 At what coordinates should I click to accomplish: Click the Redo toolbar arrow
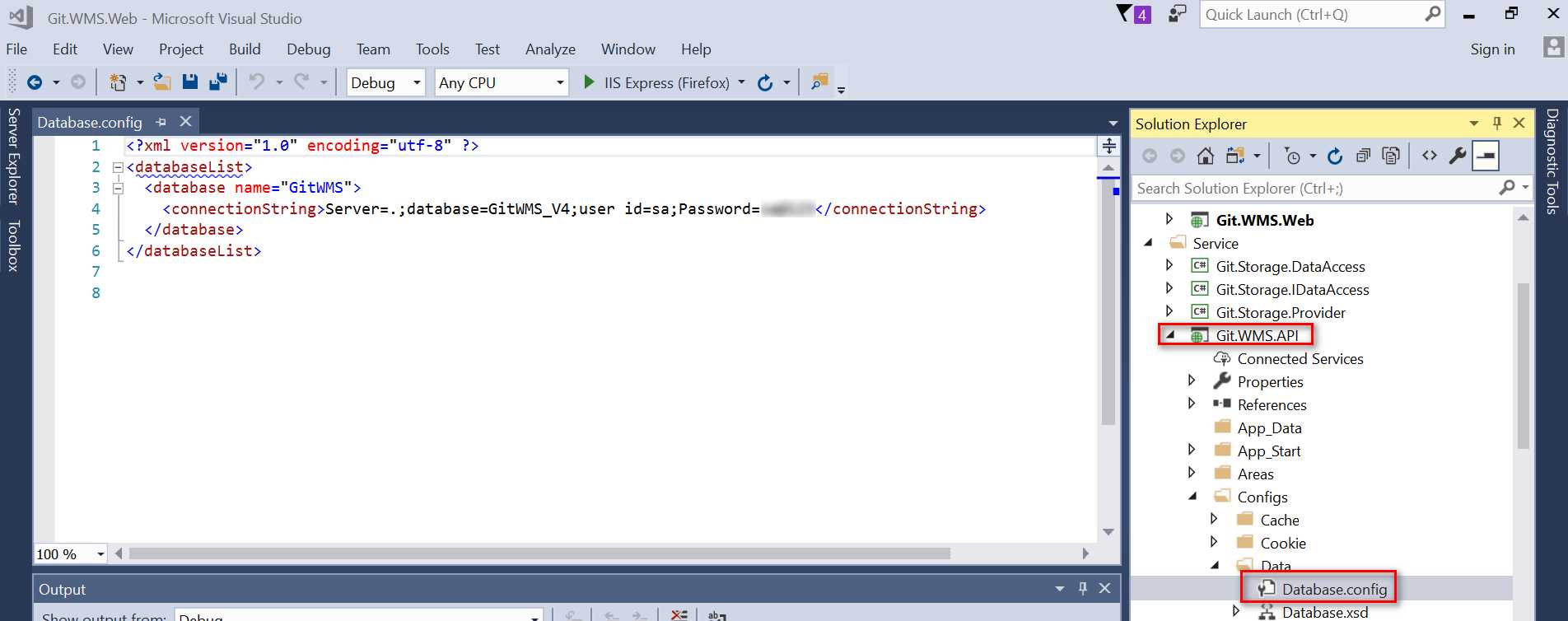click(301, 82)
